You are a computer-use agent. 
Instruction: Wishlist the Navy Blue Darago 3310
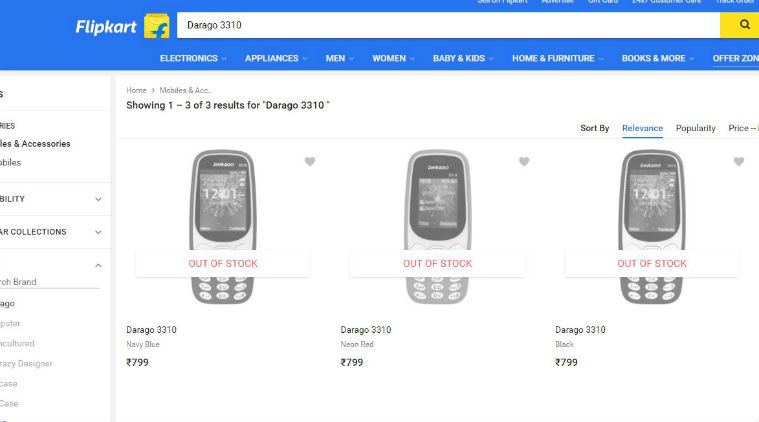click(x=310, y=161)
